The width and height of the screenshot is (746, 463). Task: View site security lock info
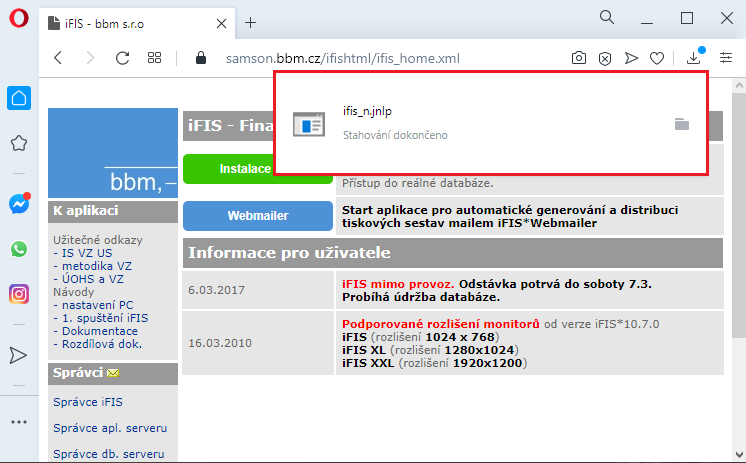click(201, 58)
